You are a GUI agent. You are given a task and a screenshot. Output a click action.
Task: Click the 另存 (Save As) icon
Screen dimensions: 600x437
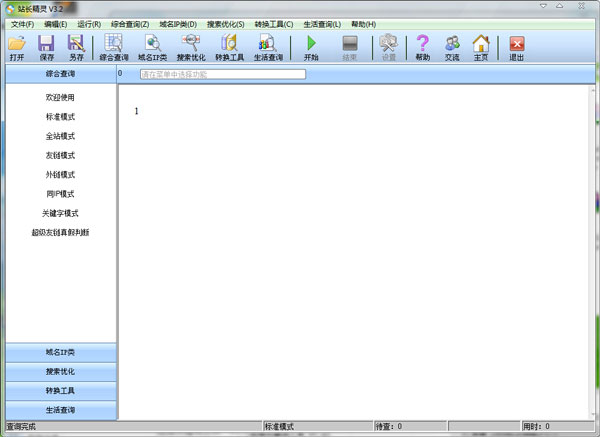point(76,44)
